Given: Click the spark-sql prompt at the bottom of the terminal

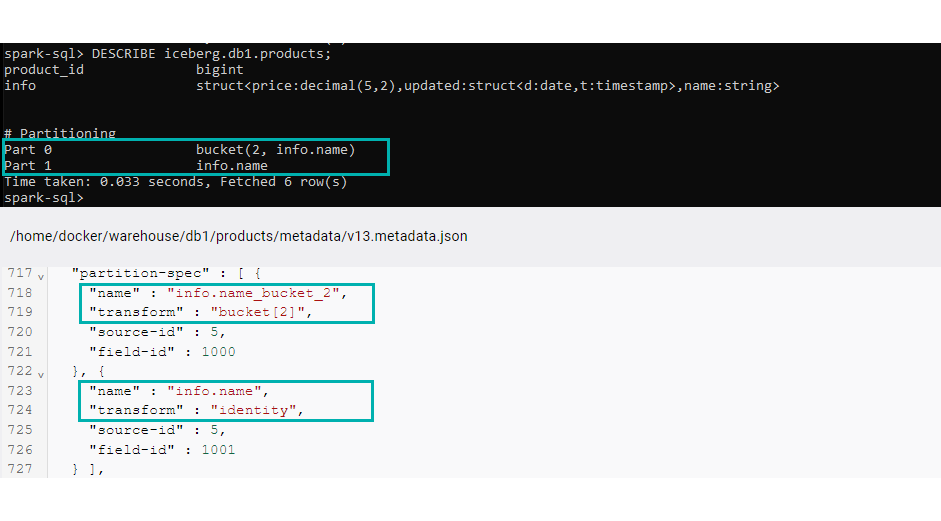Looking at the screenshot, I should [x=44, y=198].
